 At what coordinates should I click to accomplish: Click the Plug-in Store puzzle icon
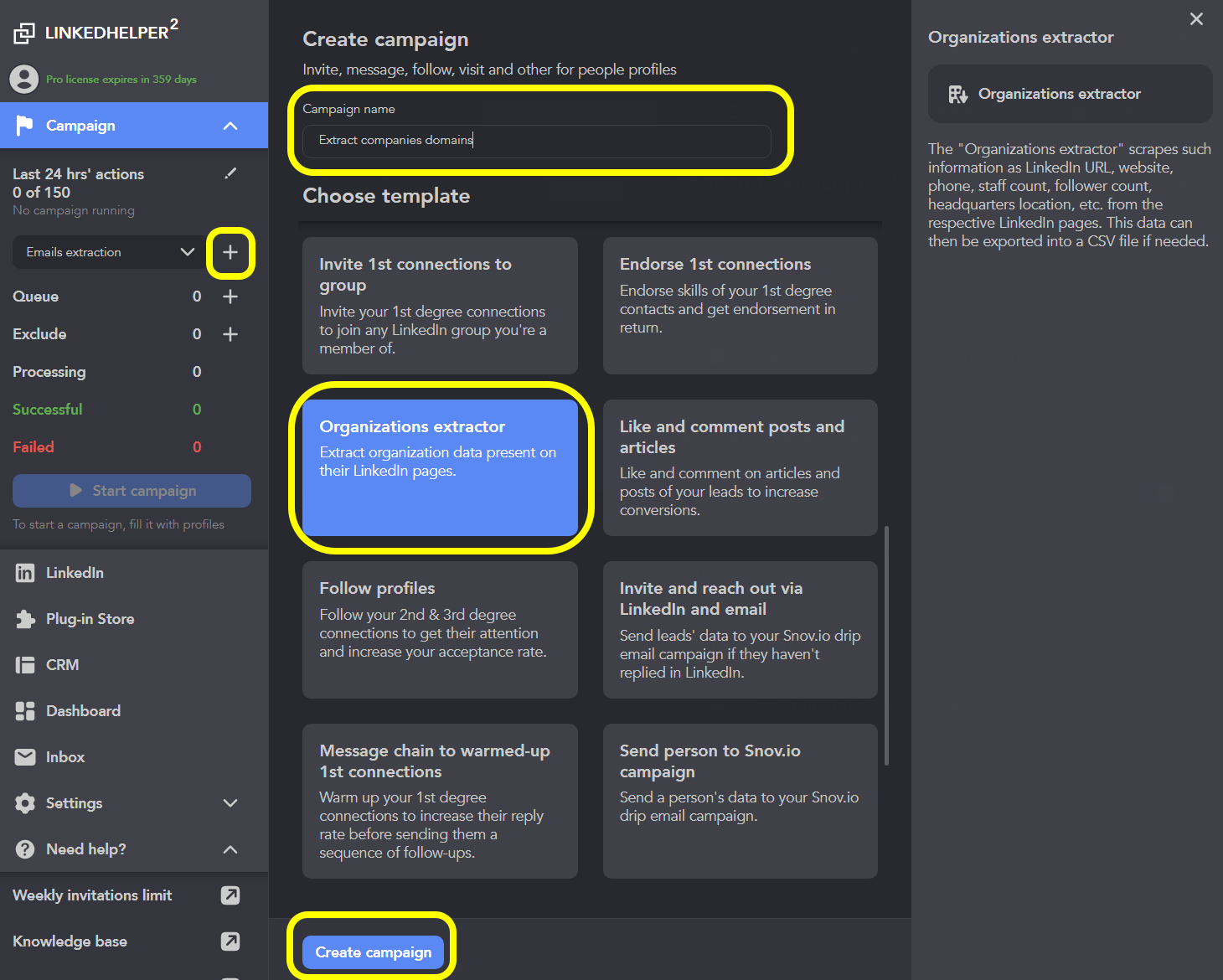25,619
